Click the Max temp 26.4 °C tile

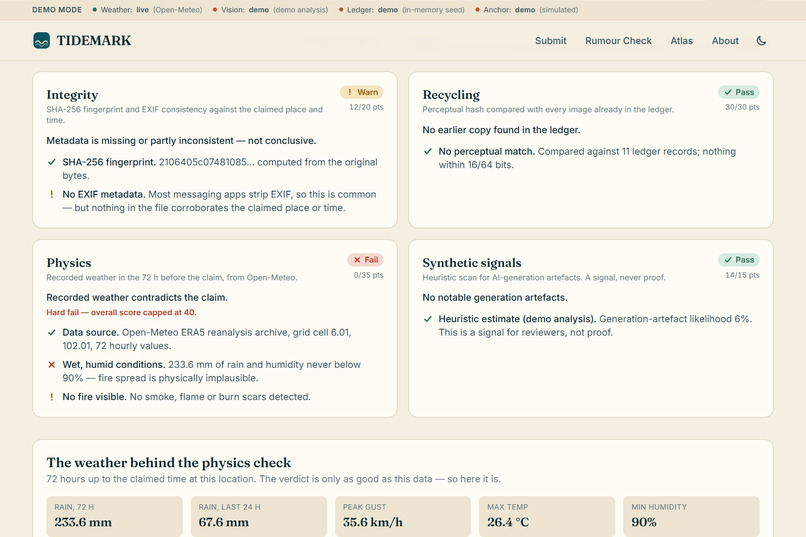[547, 515]
